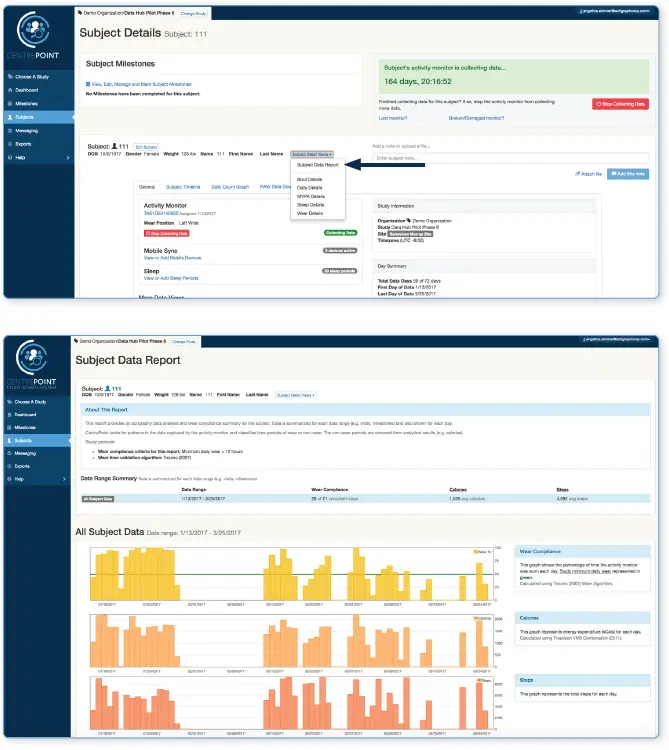Screen dimensions: 669x750
Task: Click Steps legend swatch in steps chart
Action: tap(479, 680)
